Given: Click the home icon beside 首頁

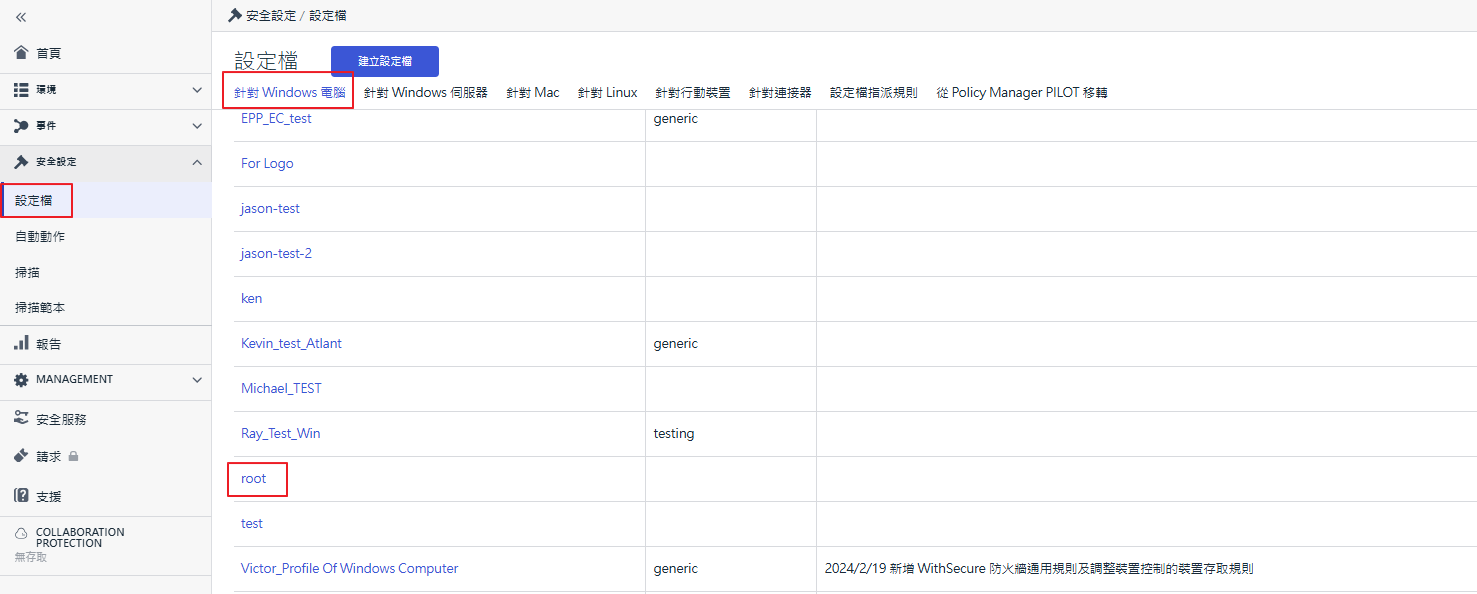Looking at the screenshot, I should point(22,53).
